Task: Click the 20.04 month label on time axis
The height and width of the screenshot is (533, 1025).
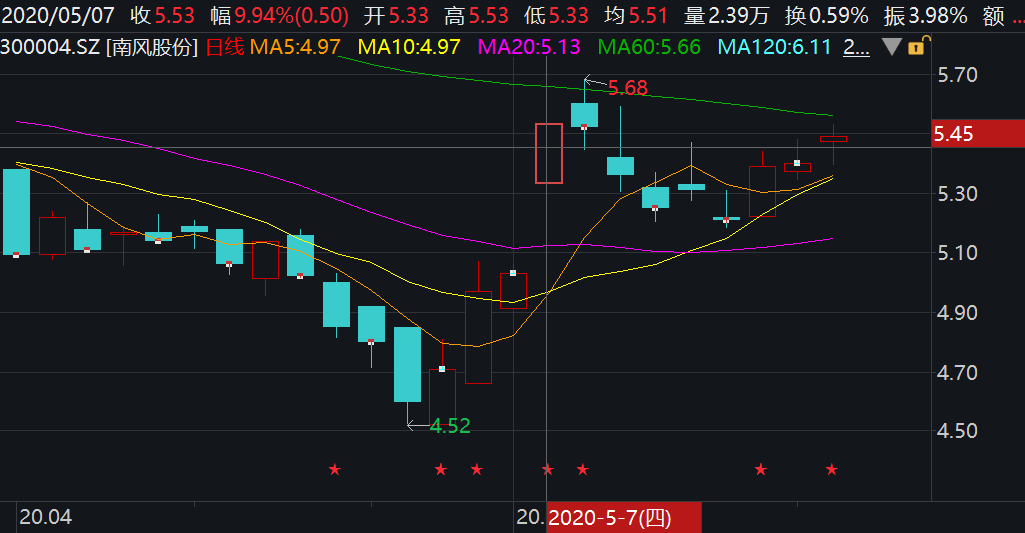Action: 45,517
